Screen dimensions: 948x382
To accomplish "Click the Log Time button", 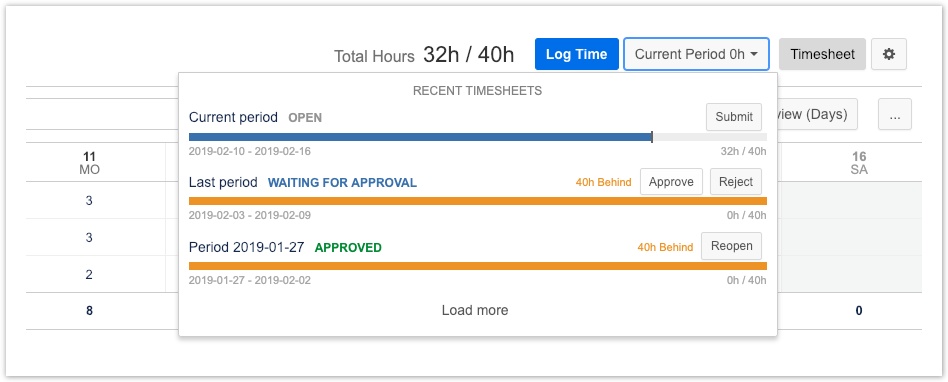I will pos(577,54).
